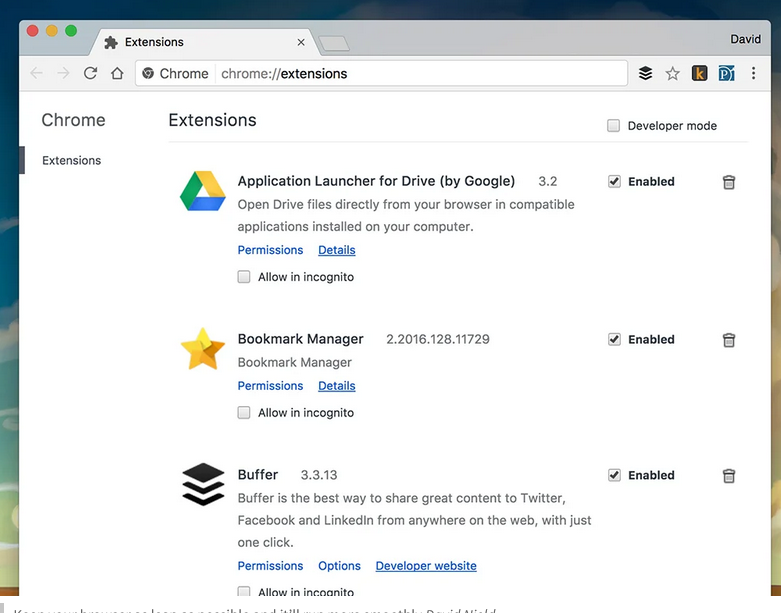781x613 pixels.
Task: View Permissions for Bookmark Manager
Action: pos(270,386)
